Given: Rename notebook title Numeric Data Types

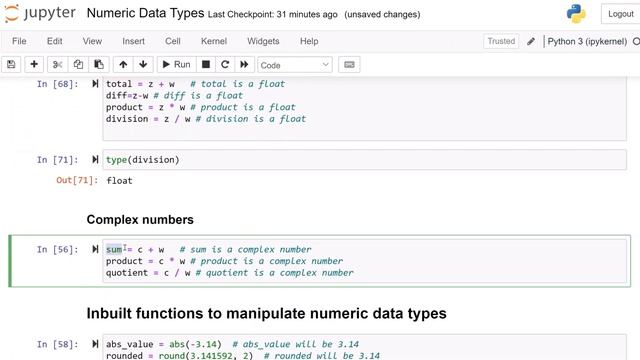Looking at the screenshot, I should [145, 13].
